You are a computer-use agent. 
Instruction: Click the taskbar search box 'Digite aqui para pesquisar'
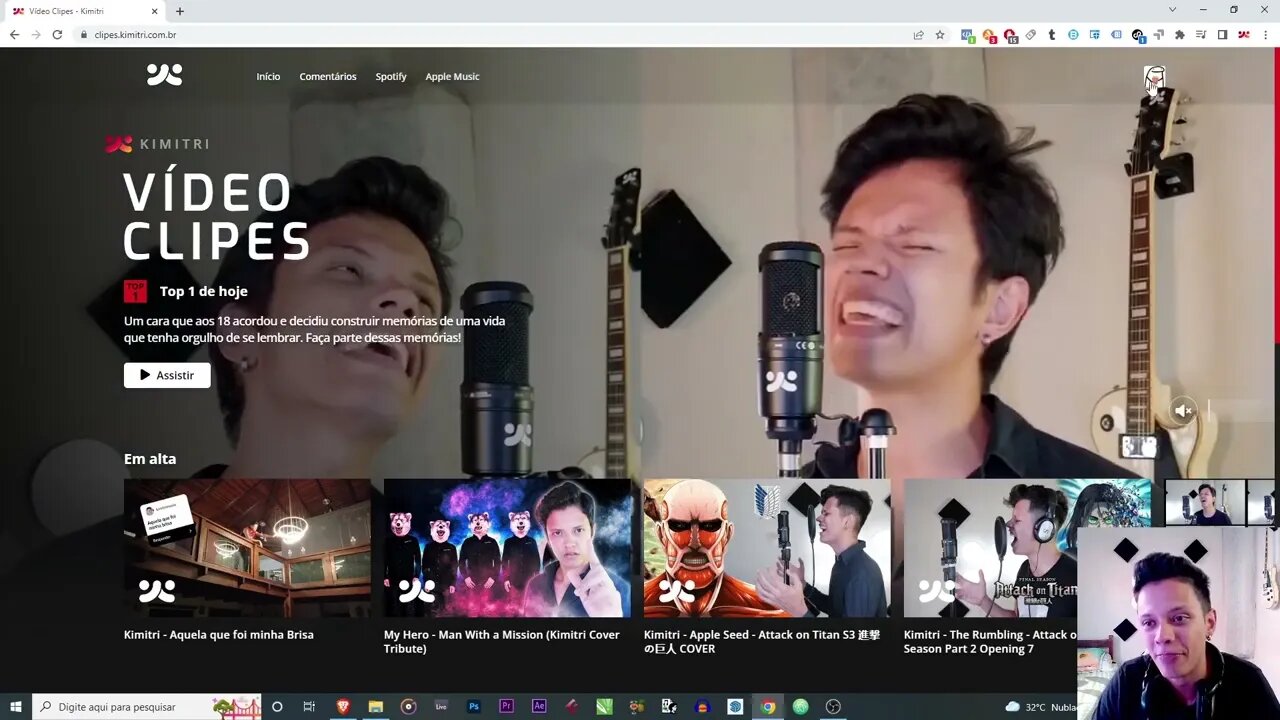[147, 706]
